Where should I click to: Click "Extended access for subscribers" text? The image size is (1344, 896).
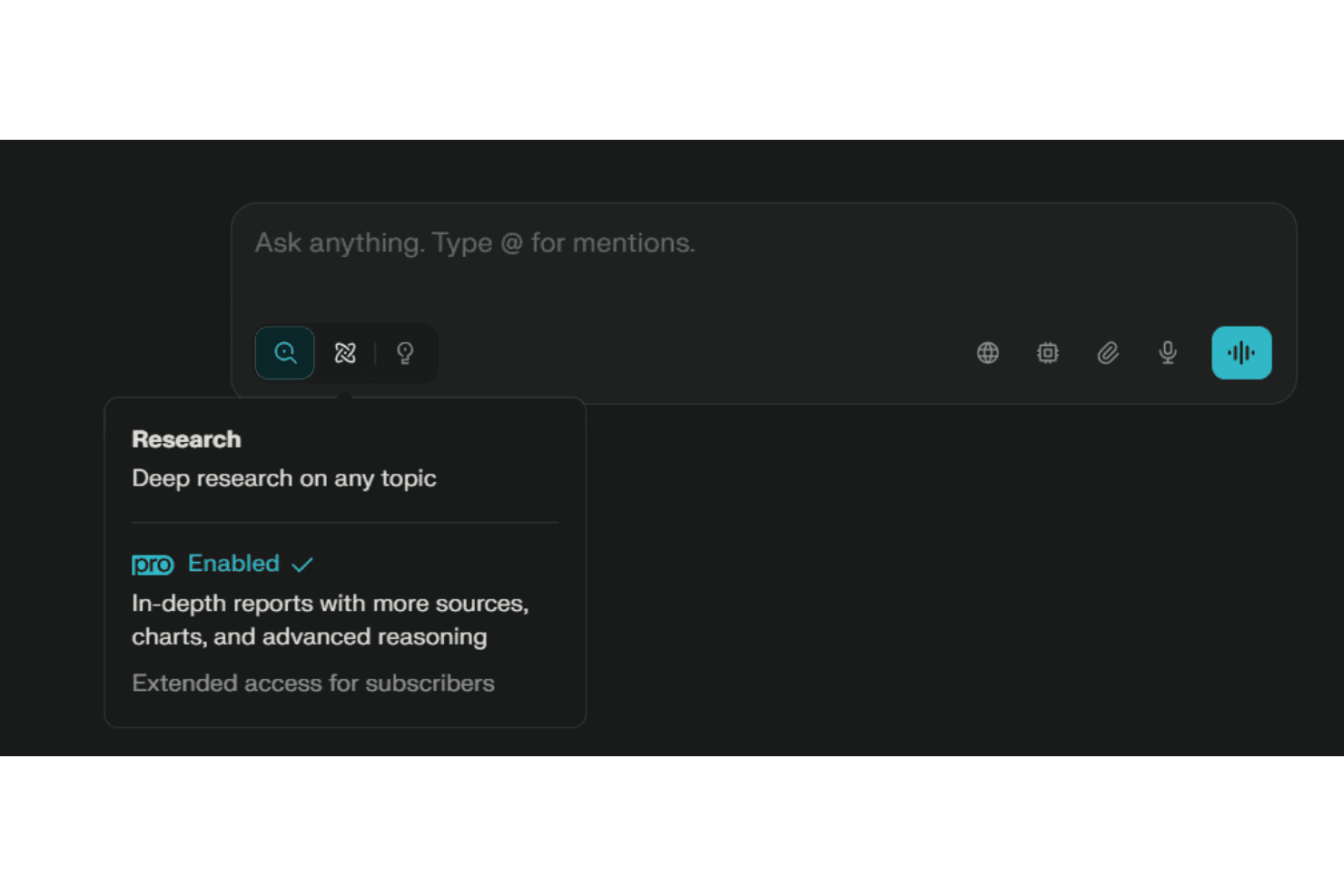coord(313,684)
